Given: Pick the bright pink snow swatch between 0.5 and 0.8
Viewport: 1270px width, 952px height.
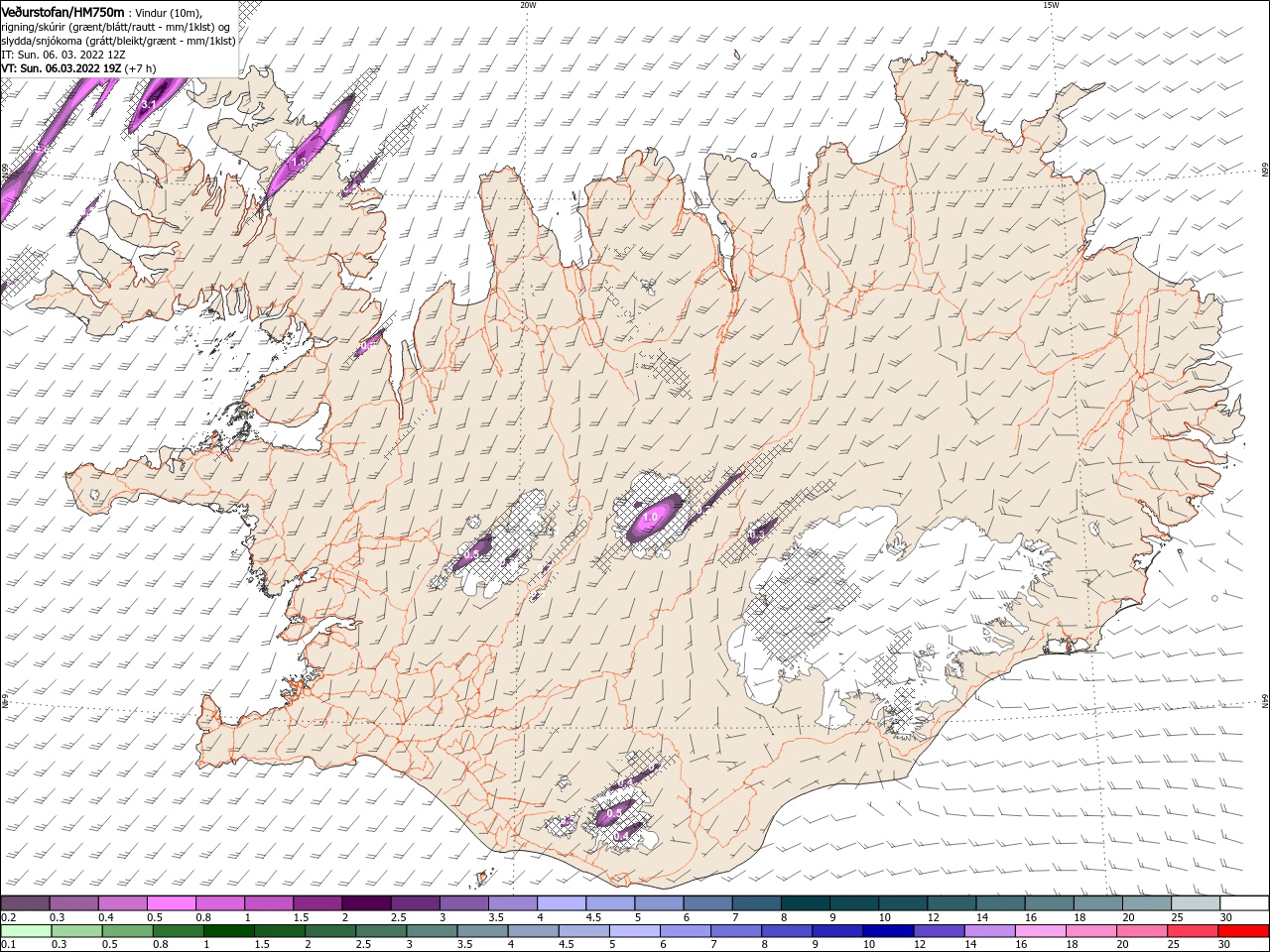Looking at the screenshot, I should click(x=173, y=903).
